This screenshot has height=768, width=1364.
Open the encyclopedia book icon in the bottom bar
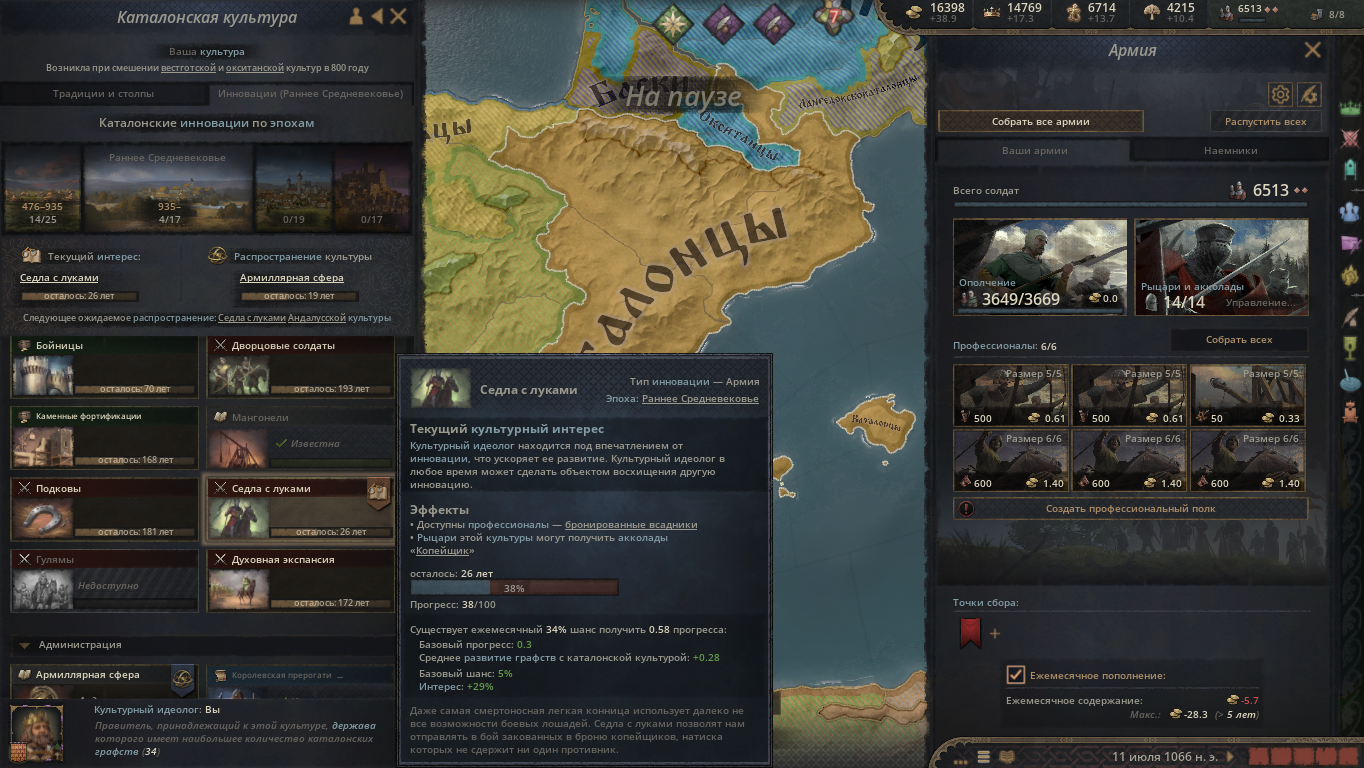pyautogui.click(x=1007, y=756)
